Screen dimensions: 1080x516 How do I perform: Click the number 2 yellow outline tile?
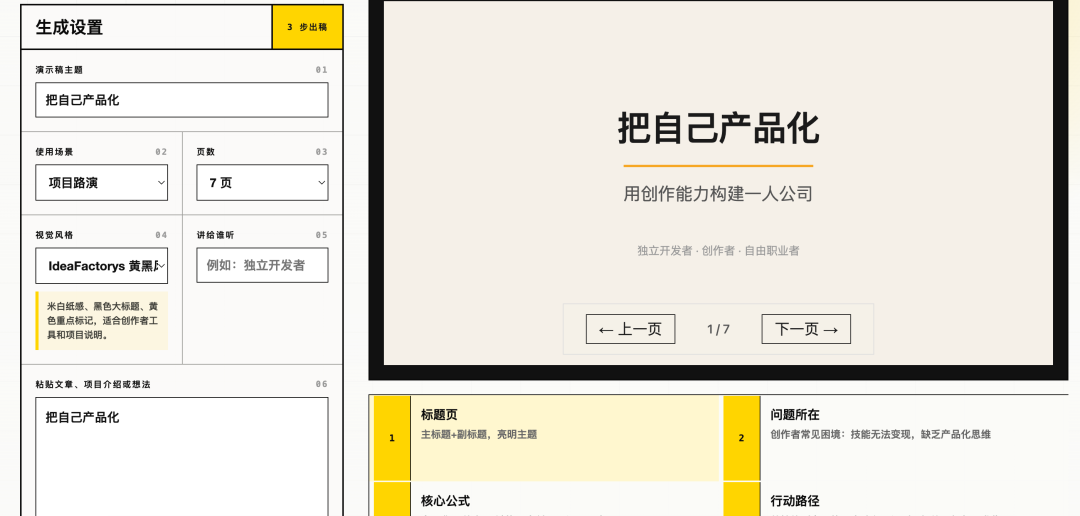tap(741, 438)
